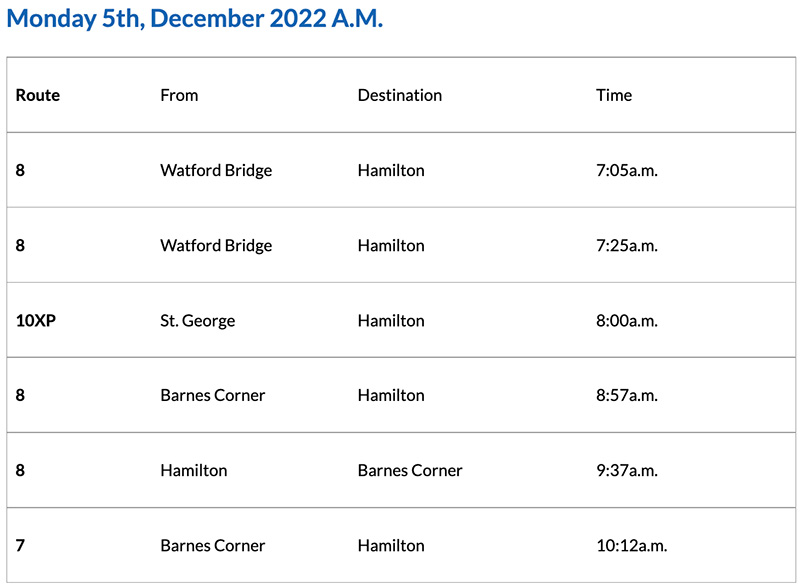Click the 7:25a.m. departure time
800x586 pixels.
626,245
